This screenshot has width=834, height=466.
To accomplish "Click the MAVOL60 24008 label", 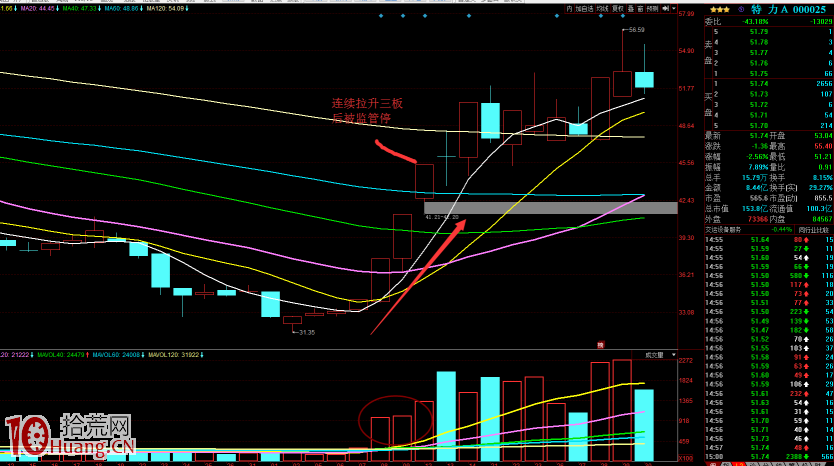I will tap(118, 355).
